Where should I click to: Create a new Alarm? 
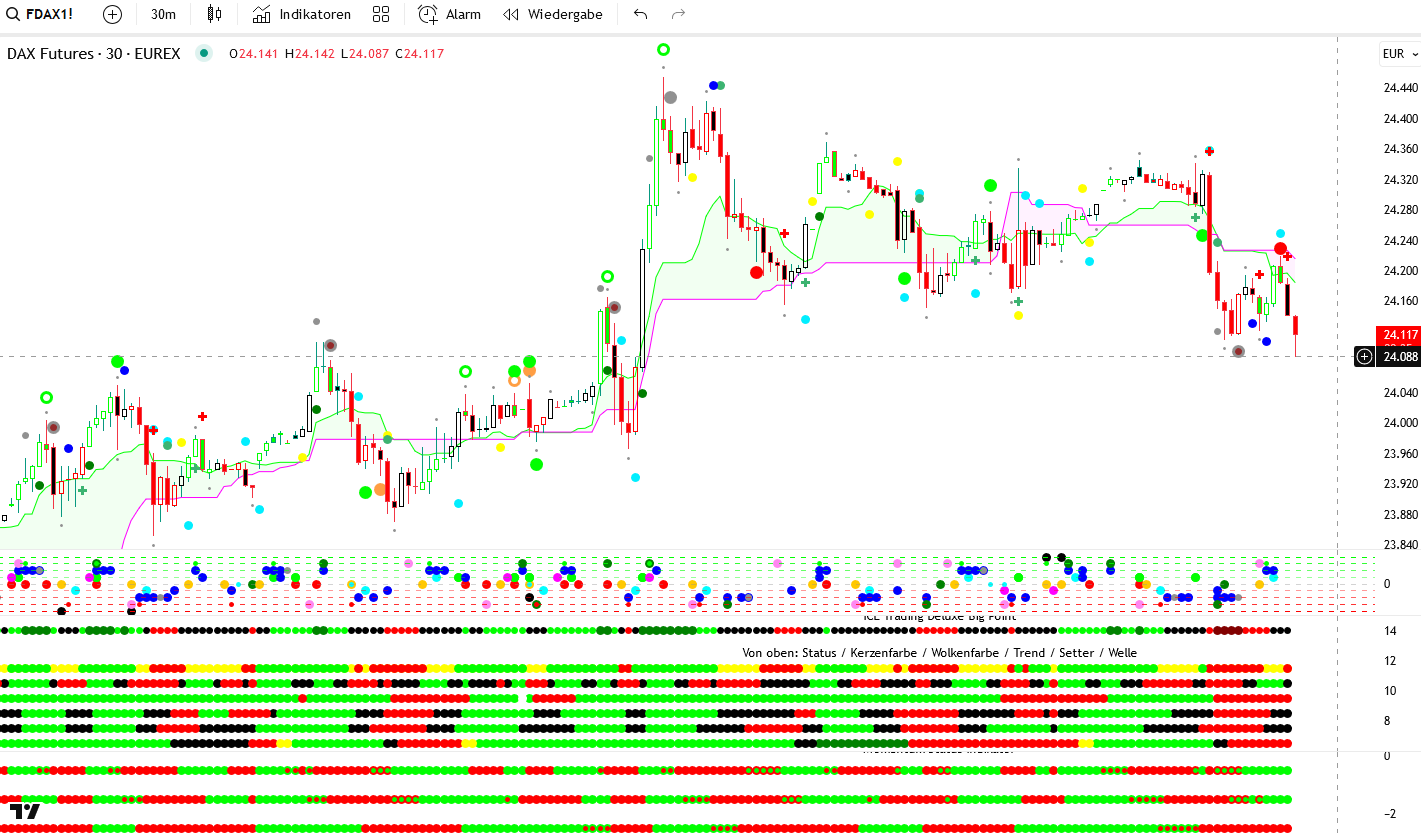[449, 14]
